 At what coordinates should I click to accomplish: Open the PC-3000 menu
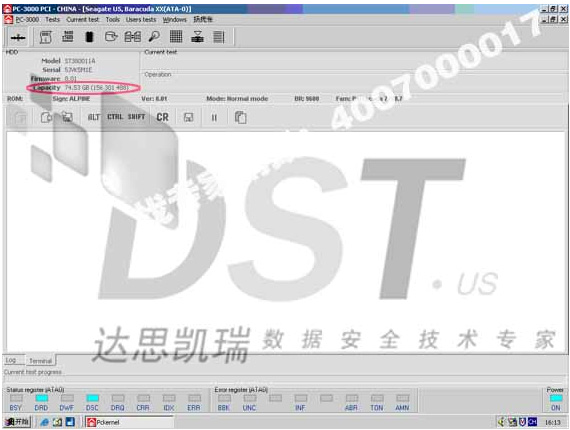click(x=27, y=20)
